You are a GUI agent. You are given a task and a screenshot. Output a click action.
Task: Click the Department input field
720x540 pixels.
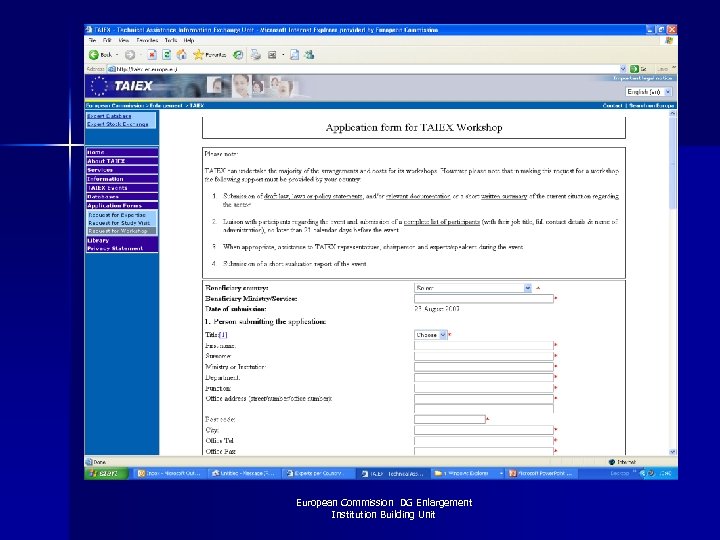pos(484,377)
